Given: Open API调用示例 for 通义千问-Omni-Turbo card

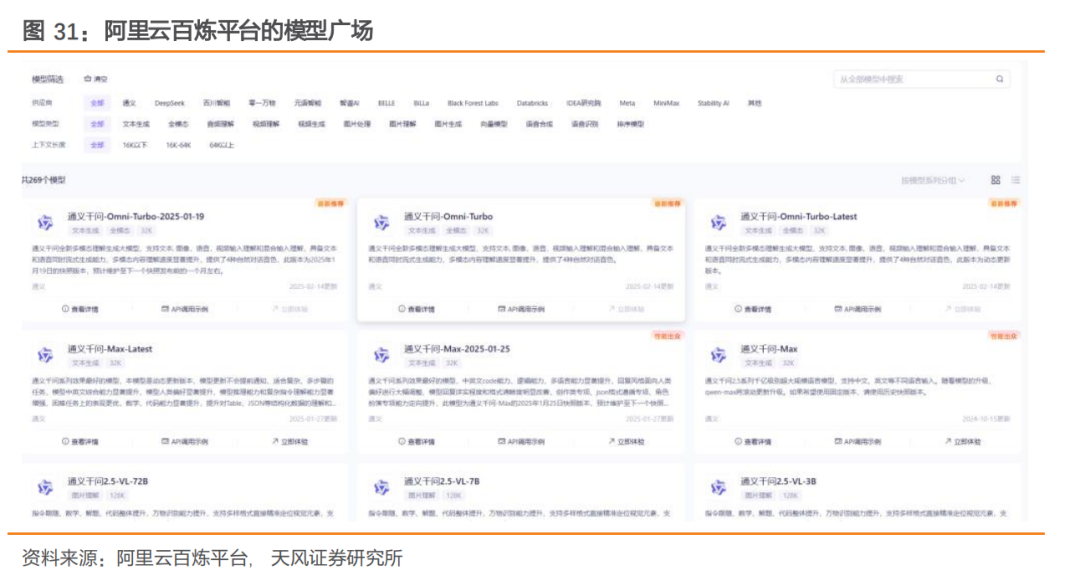Looking at the screenshot, I should (x=521, y=309).
